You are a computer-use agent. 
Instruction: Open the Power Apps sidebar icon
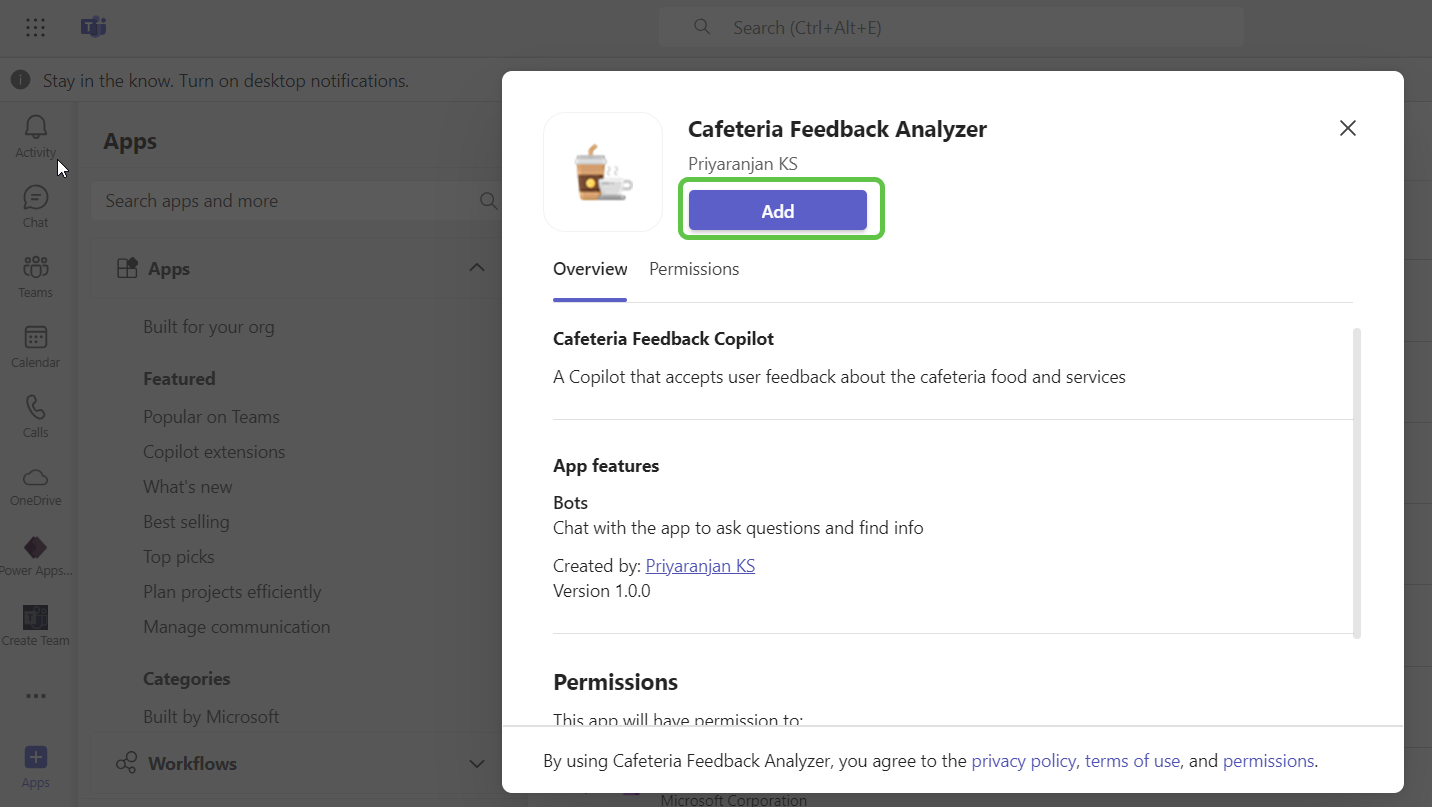(36, 548)
